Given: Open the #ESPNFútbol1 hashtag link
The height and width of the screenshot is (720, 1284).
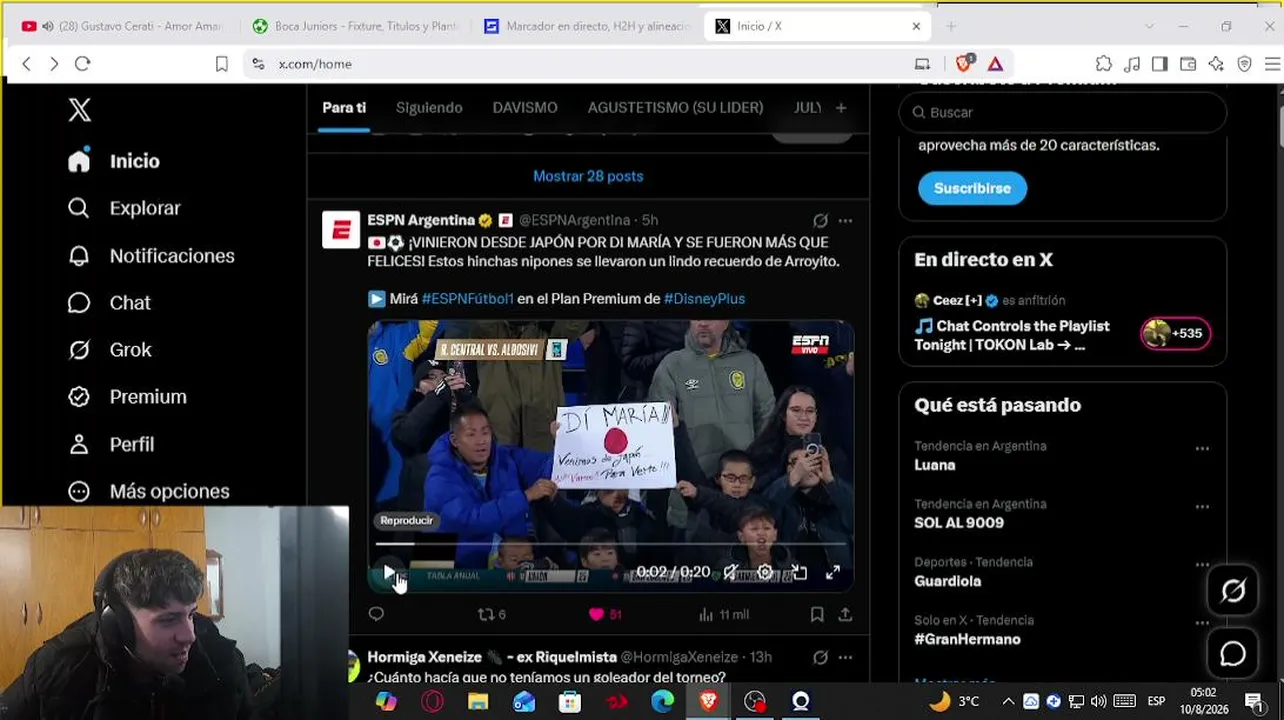Looking at the screenshot, I should tap(467, 298).
